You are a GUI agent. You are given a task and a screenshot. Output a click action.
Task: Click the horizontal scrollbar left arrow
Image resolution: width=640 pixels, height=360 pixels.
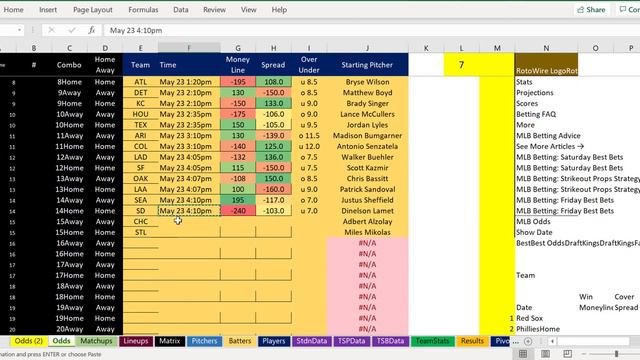click(552, 341)
